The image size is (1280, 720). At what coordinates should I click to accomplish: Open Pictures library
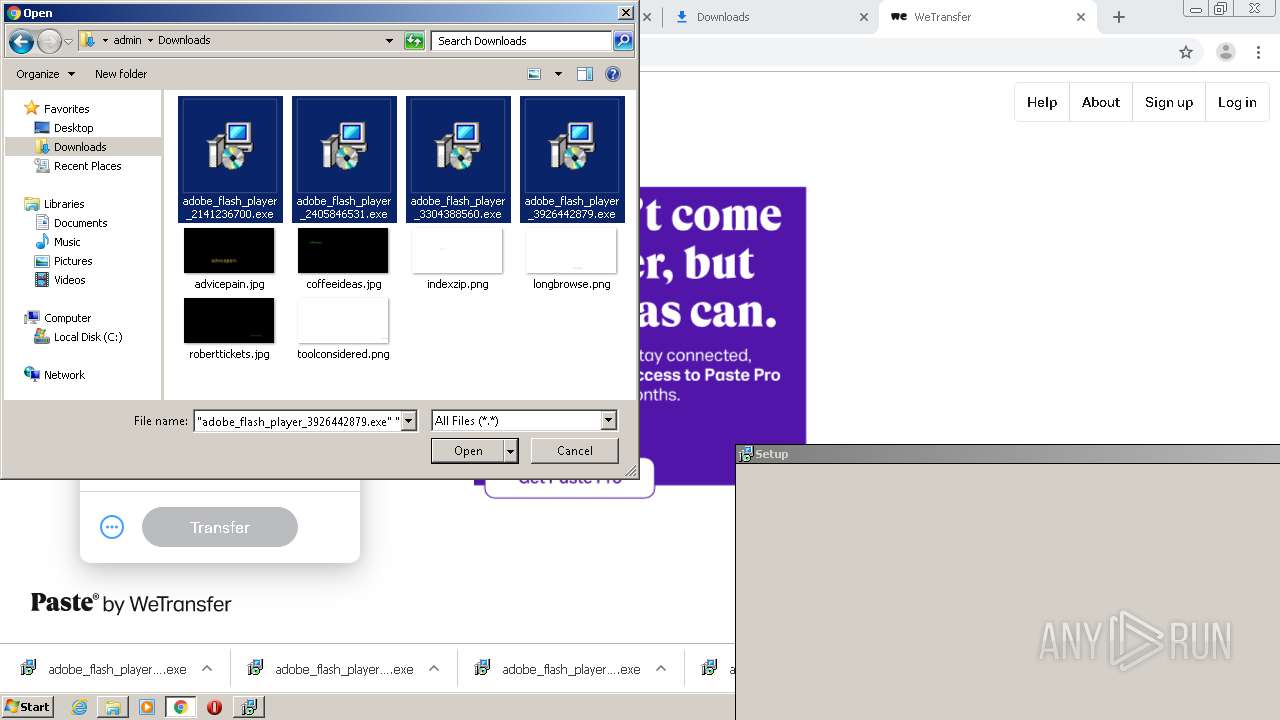click(x=73, y=261)
